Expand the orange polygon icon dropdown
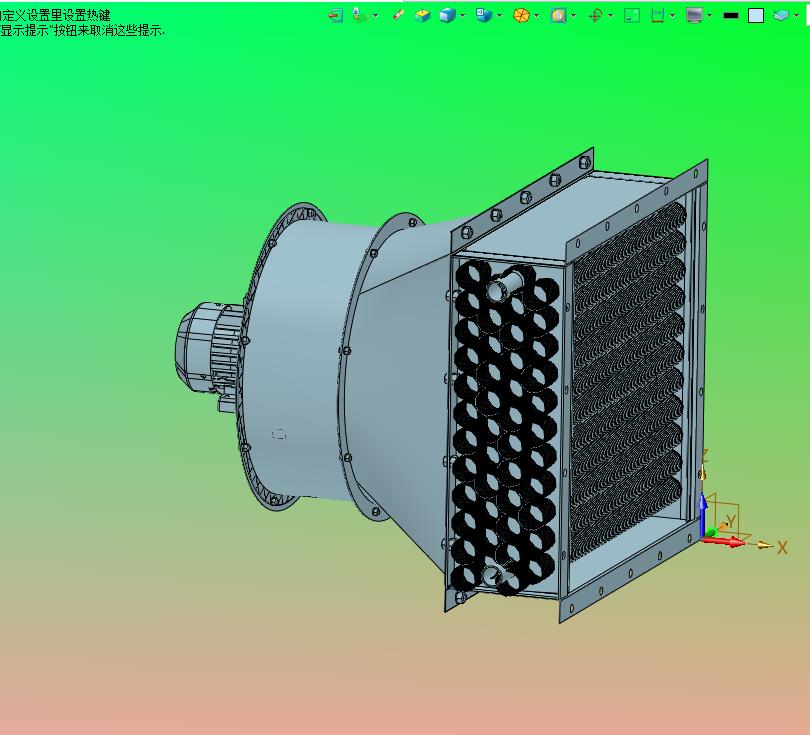The width and height of the screenshot is (810, 735). [537, 16]
